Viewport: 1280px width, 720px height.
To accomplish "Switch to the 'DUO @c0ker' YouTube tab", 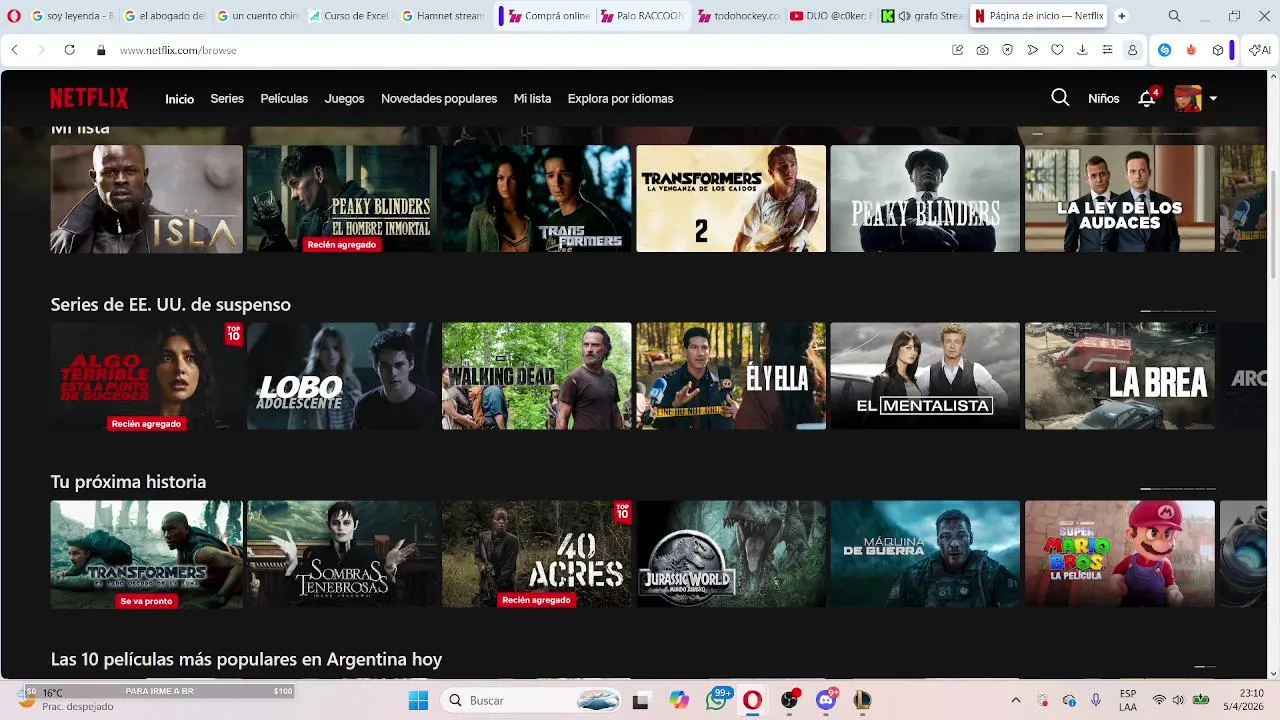I will tap(832, 16).
